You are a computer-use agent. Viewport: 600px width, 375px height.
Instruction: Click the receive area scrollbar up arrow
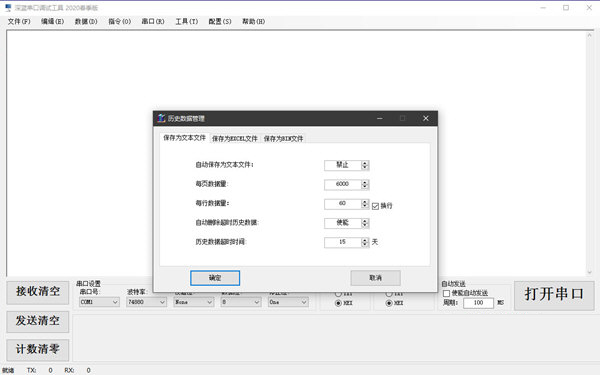(589, 35)
